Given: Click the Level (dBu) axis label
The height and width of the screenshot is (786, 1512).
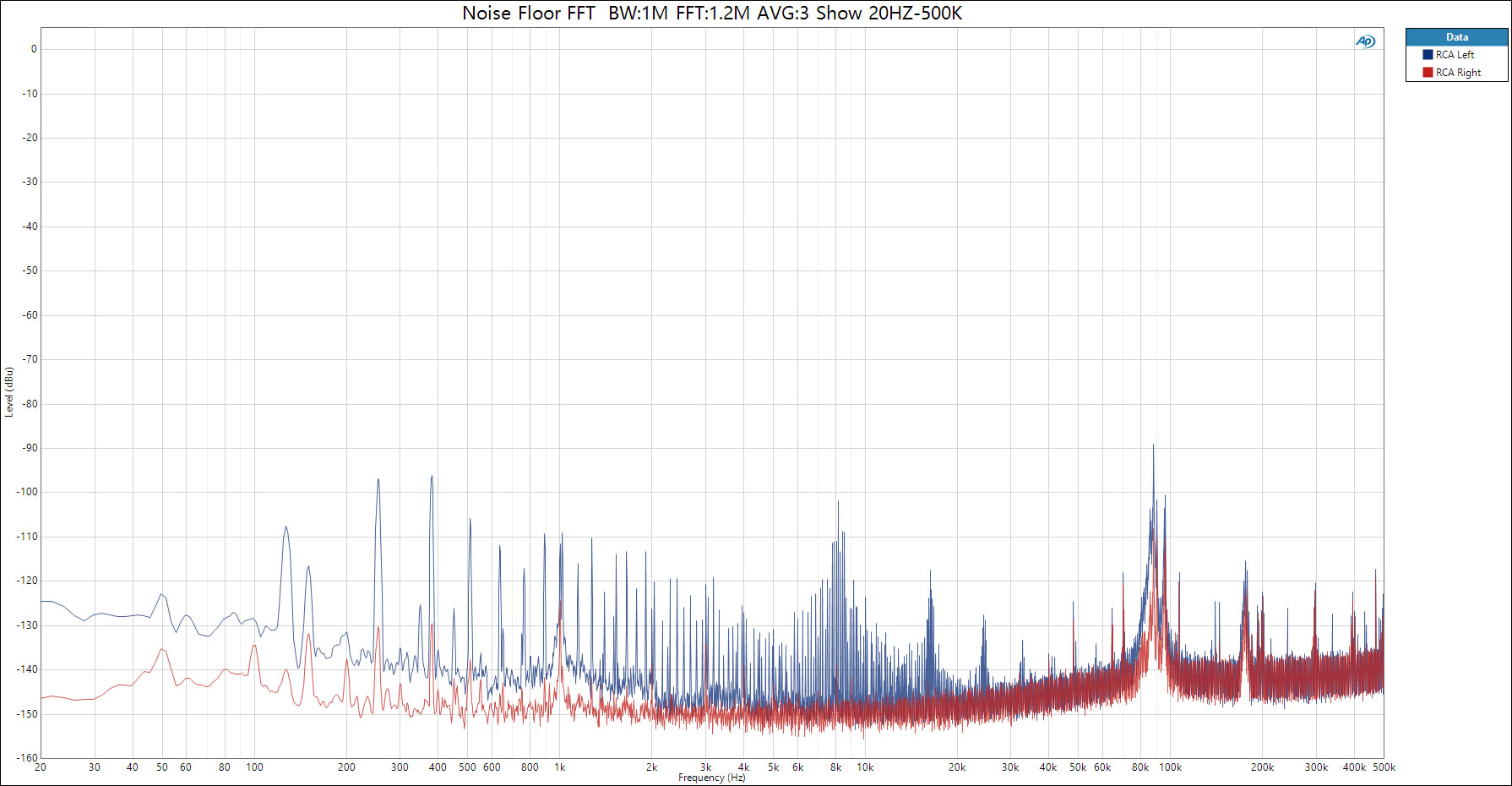Looking at the screenshot, I should pos(9,391).
